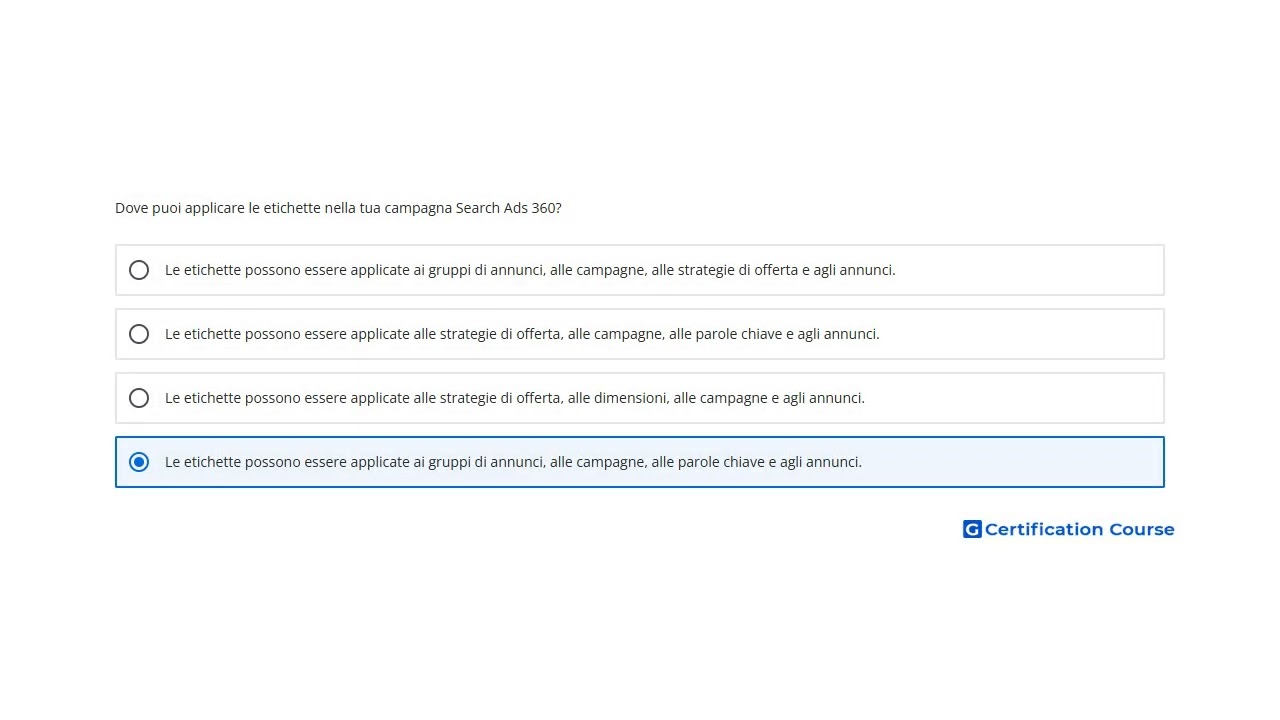Click the question text about Search Ads 360
The height and width of the screenshot is (720, 1280).
(338, 208)
